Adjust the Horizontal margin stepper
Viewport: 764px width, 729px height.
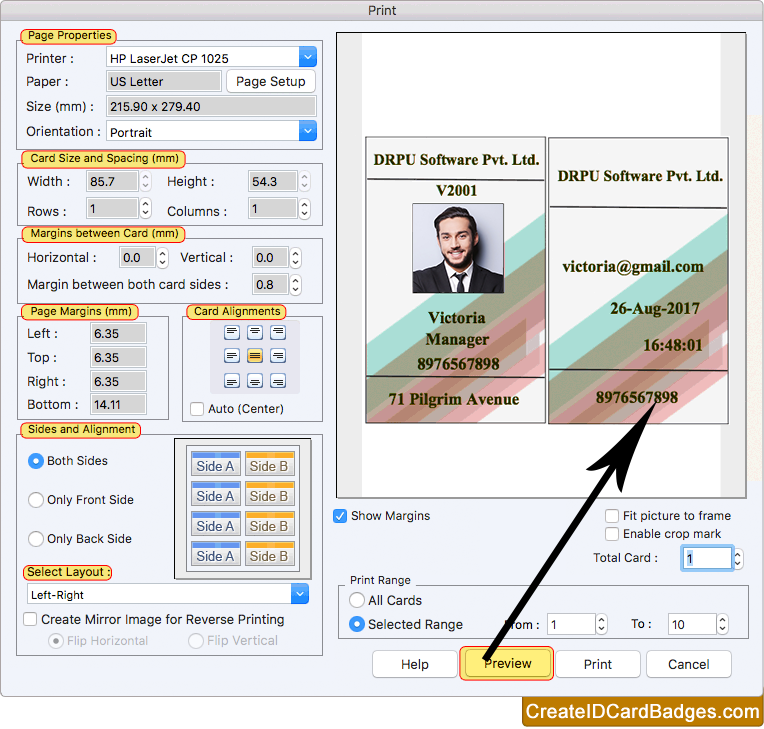(163, 258)
